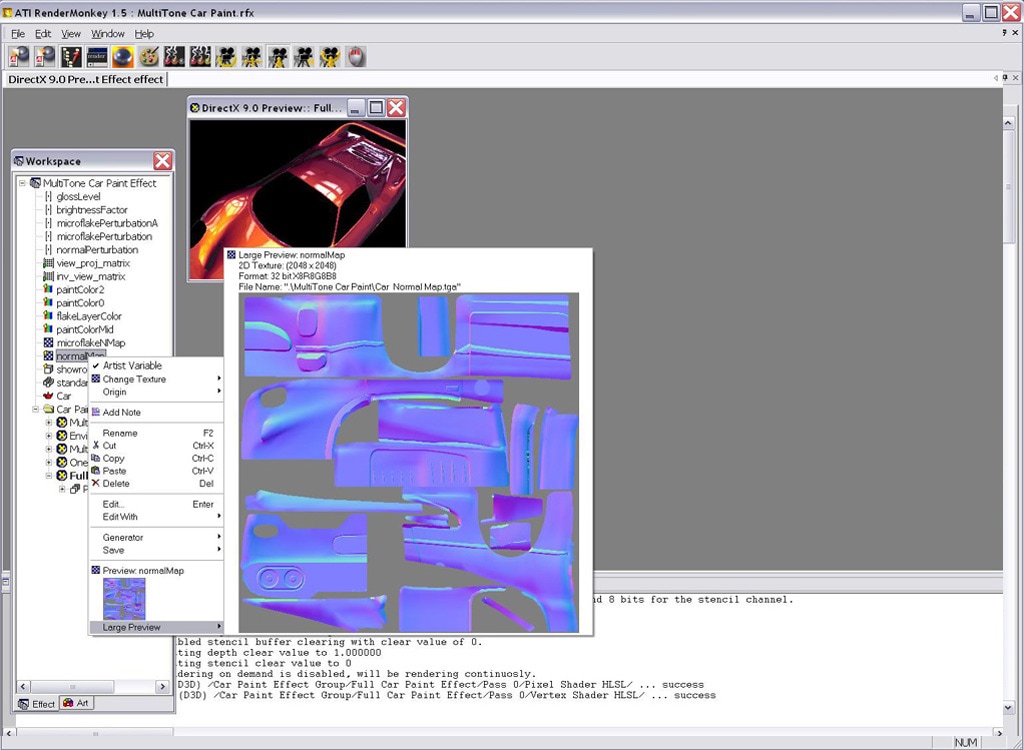Image resolution: width=1024 pixels, height=750 pixels.
Task: Switch to the Art tab
Action: pos(77,703)
